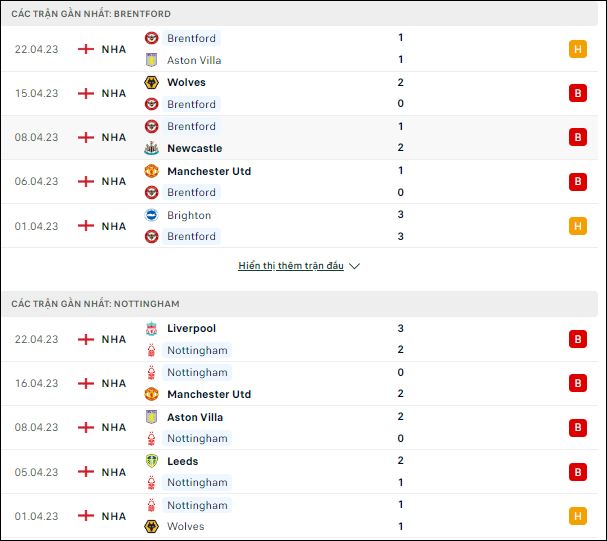This screenshot has height=541, width=607.
Task: Click the Wolves crest in the 15.04.23 match
Action: click(x=151, y=82)
